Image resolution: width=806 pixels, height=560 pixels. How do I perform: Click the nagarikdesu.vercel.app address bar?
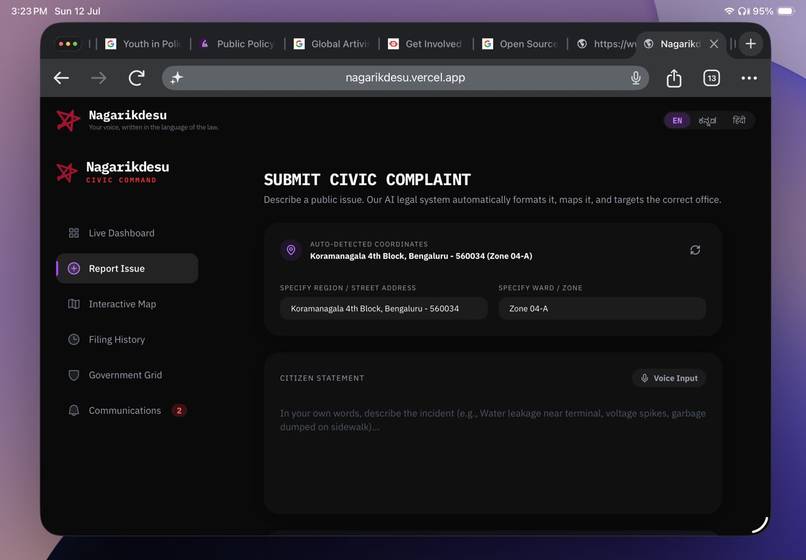coord(405,78)
